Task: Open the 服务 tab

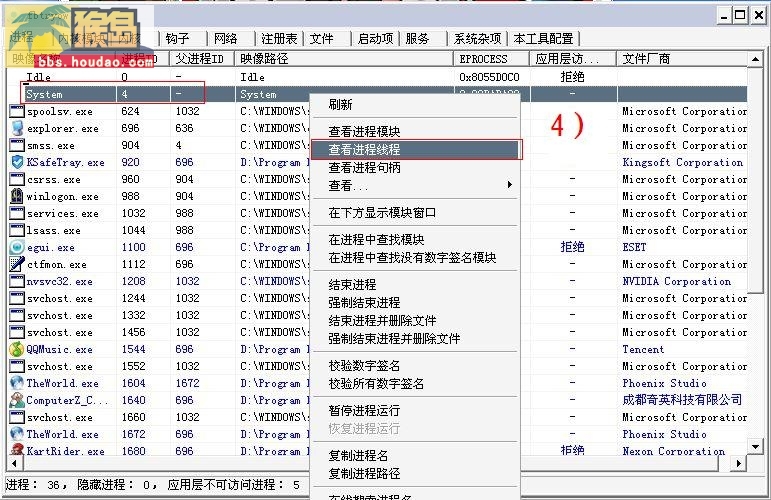Action: click(x=417, y=38)
